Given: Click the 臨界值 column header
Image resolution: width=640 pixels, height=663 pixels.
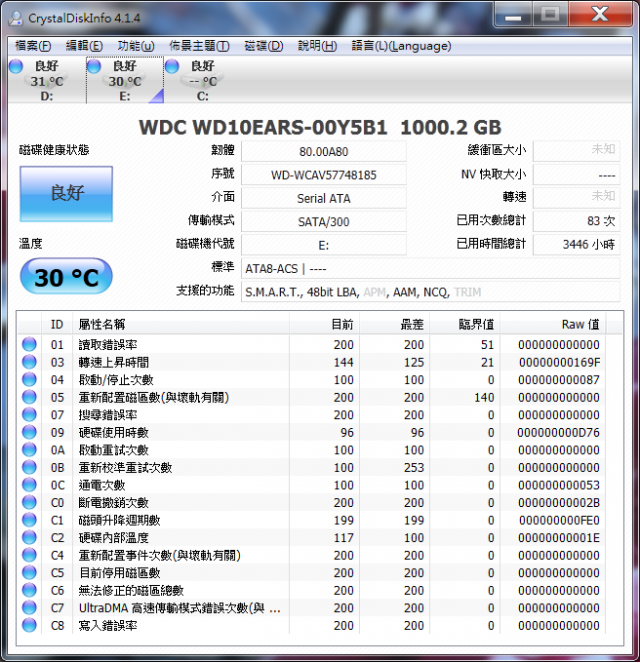Looking at the screenshot, I should [465, 324].
